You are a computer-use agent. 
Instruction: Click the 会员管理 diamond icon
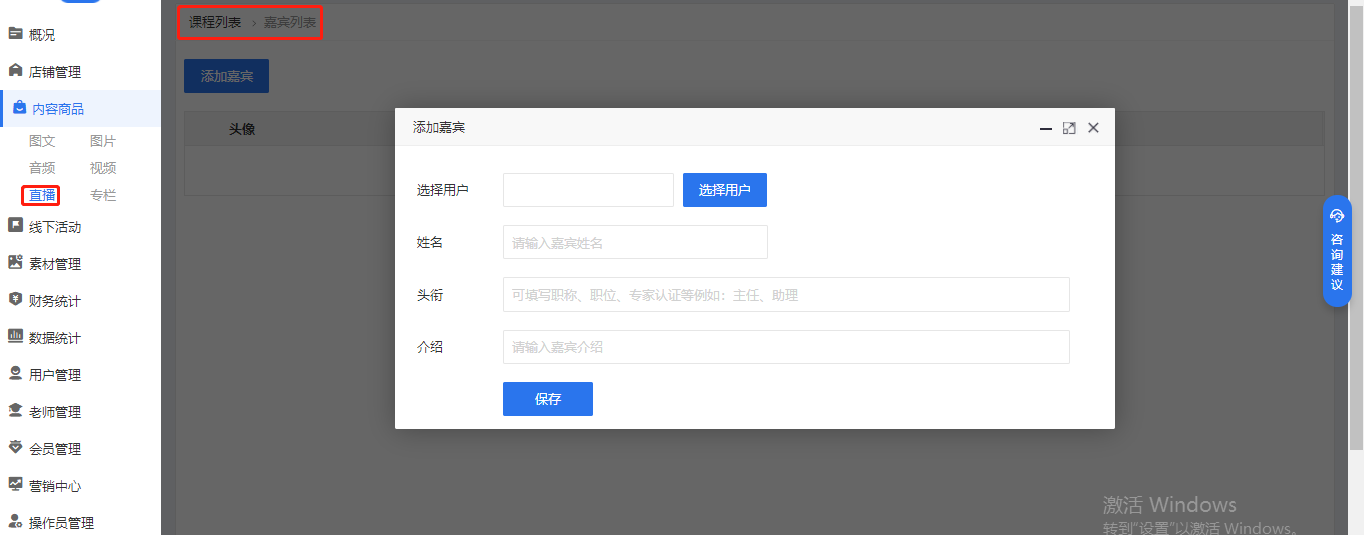click(15, 448)
